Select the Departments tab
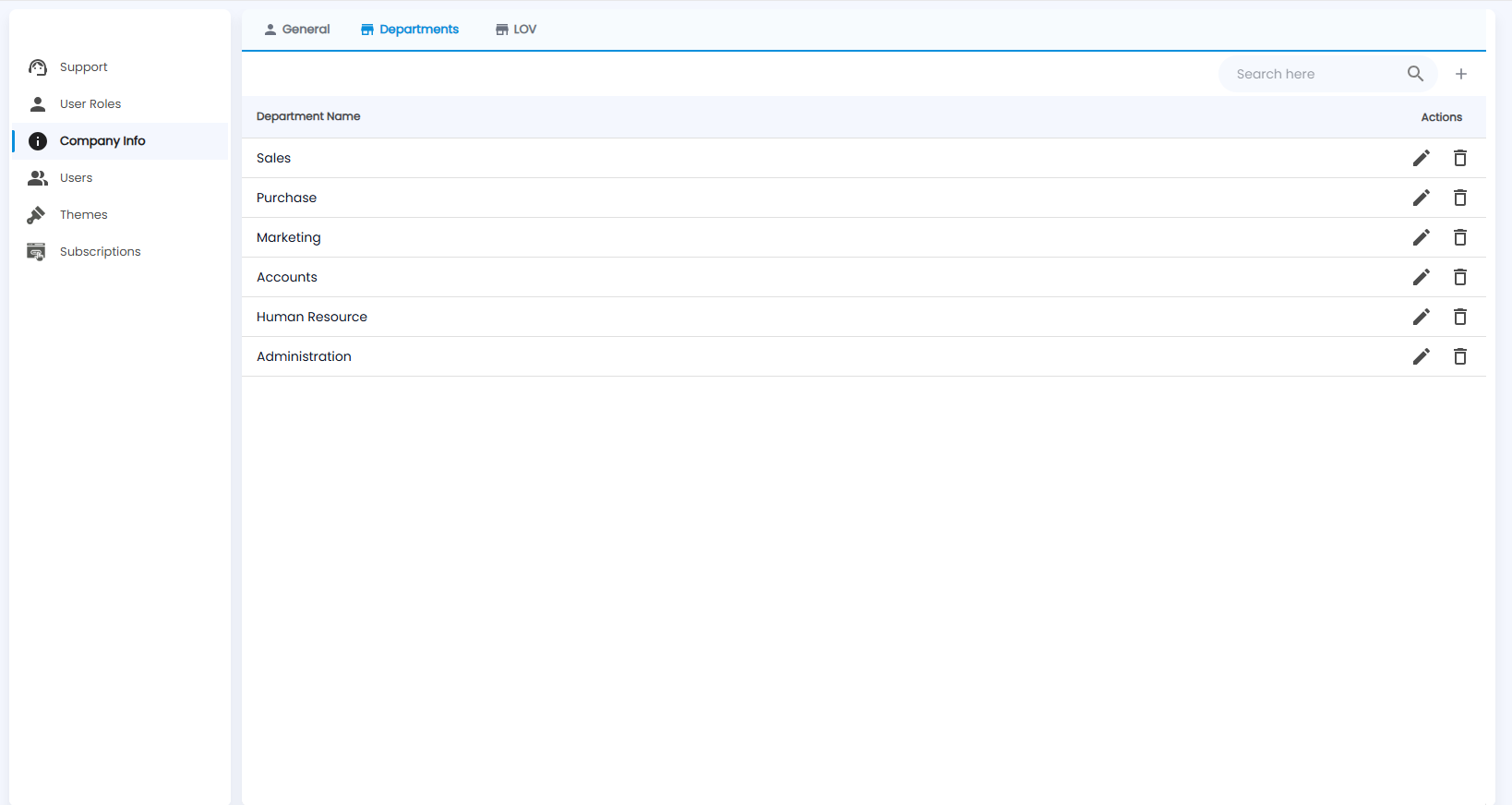Screen dimensions: 1512x805 point(410,30)
